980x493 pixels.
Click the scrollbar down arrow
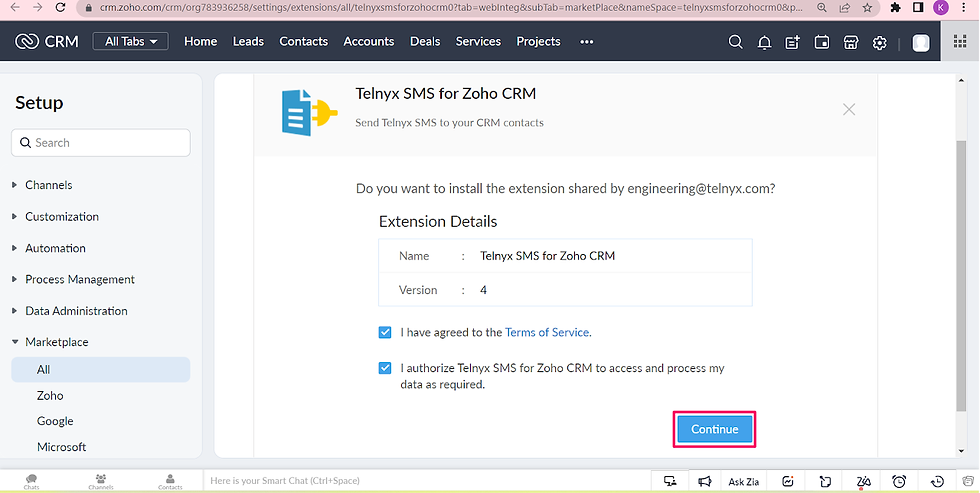[961, 451]
